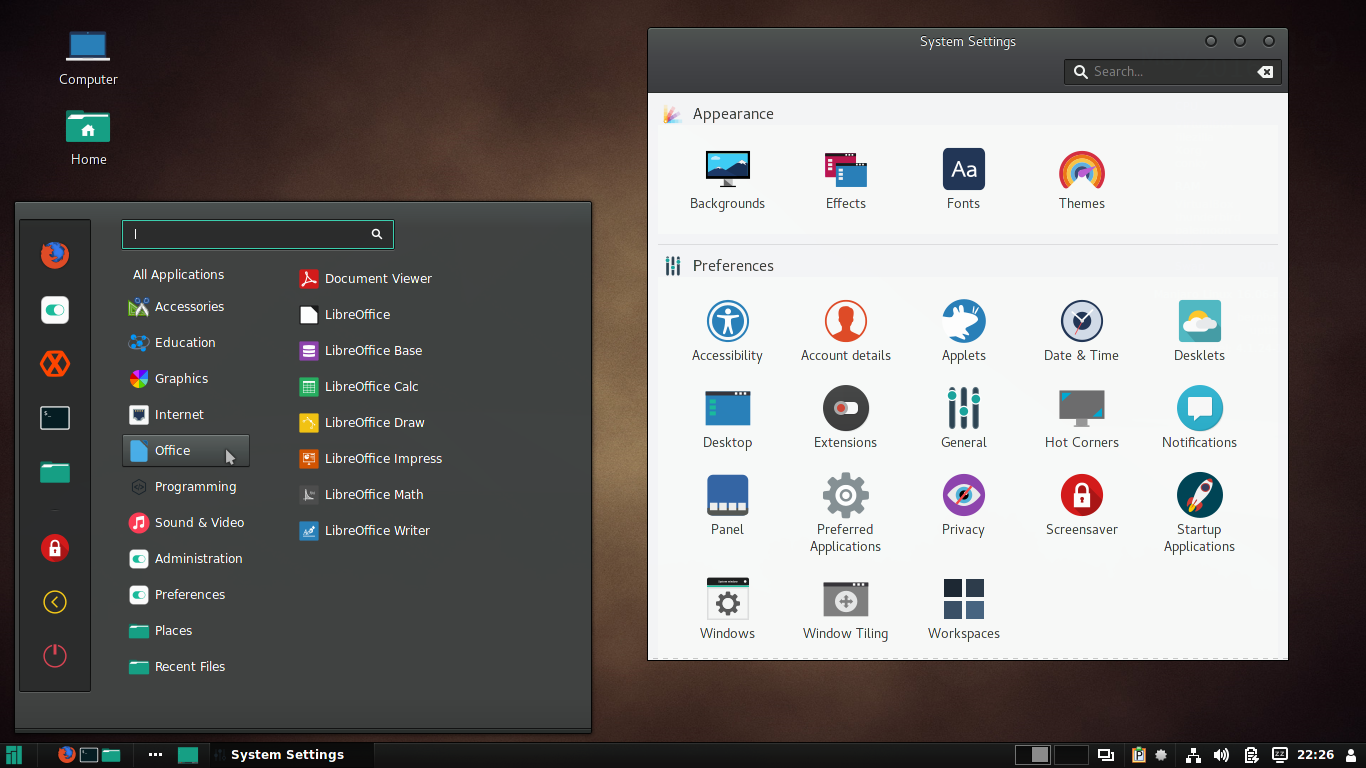Viewport: 1366px width, 768px height.
Task: Open the Effects settings
Action: pyautogui.click(x=845, y=180)
